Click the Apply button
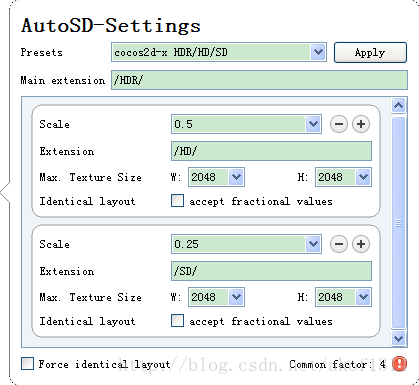 370,52
